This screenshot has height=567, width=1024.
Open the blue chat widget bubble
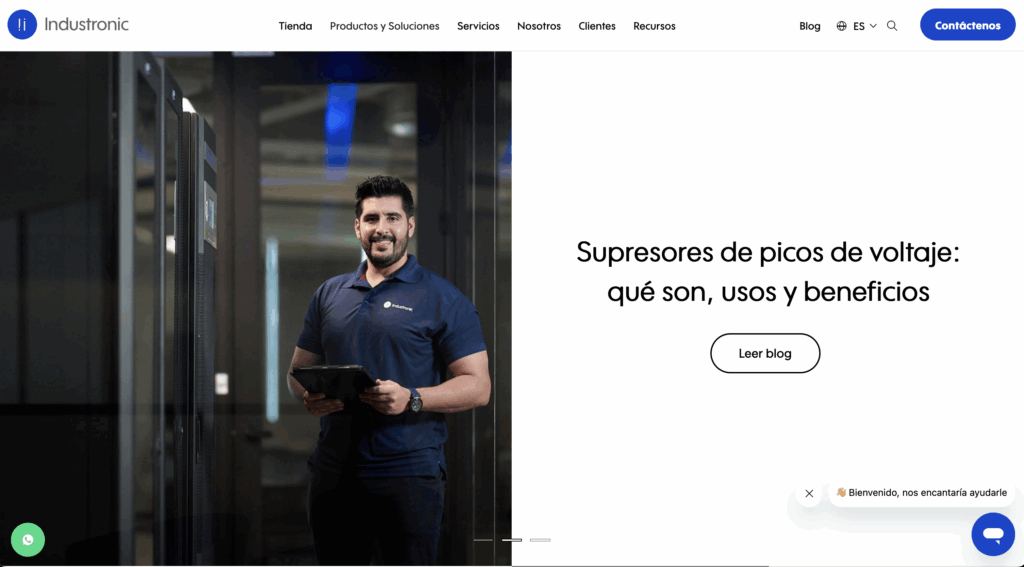(993, 534)
